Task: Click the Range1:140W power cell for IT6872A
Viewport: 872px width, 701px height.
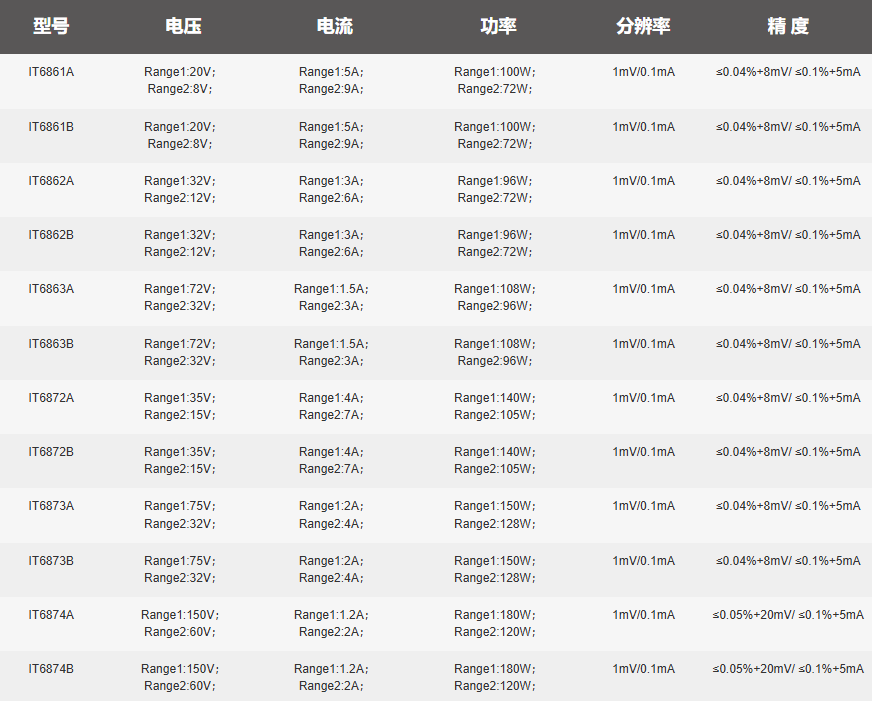Action: tap(495, 397)
